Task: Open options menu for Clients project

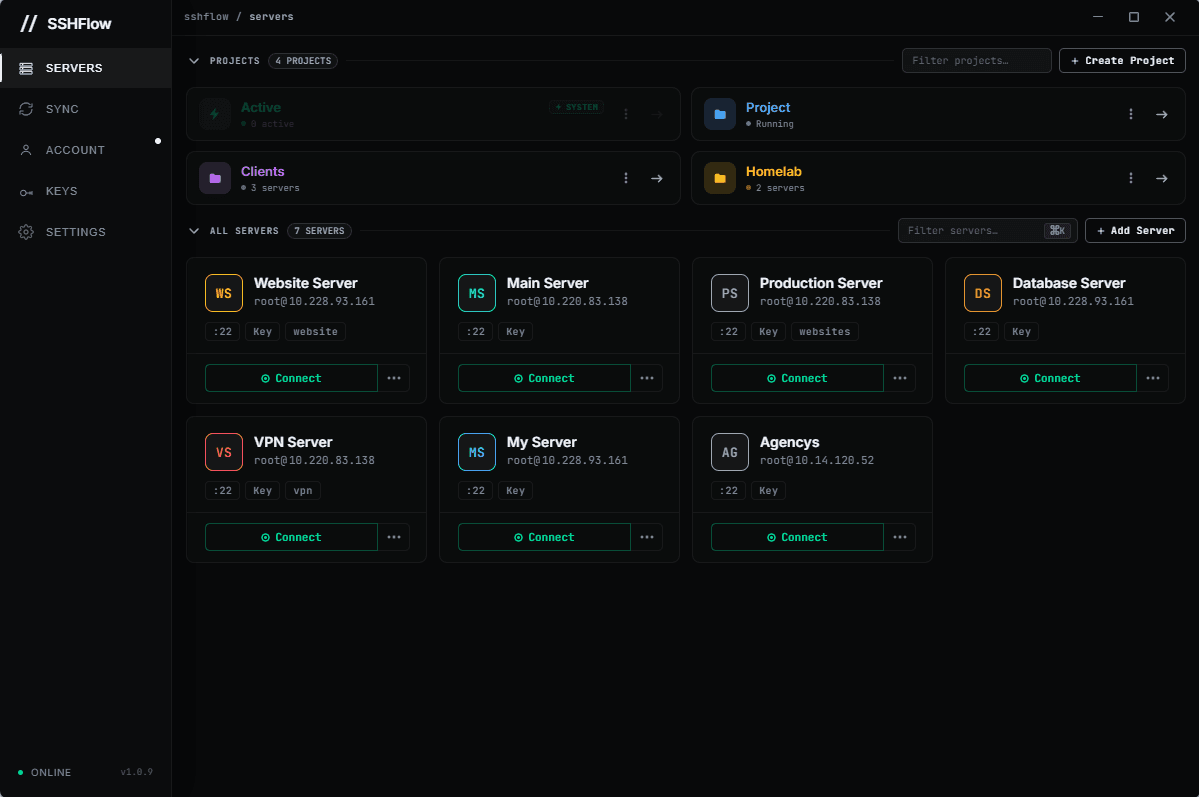Action: pos(625,178)
